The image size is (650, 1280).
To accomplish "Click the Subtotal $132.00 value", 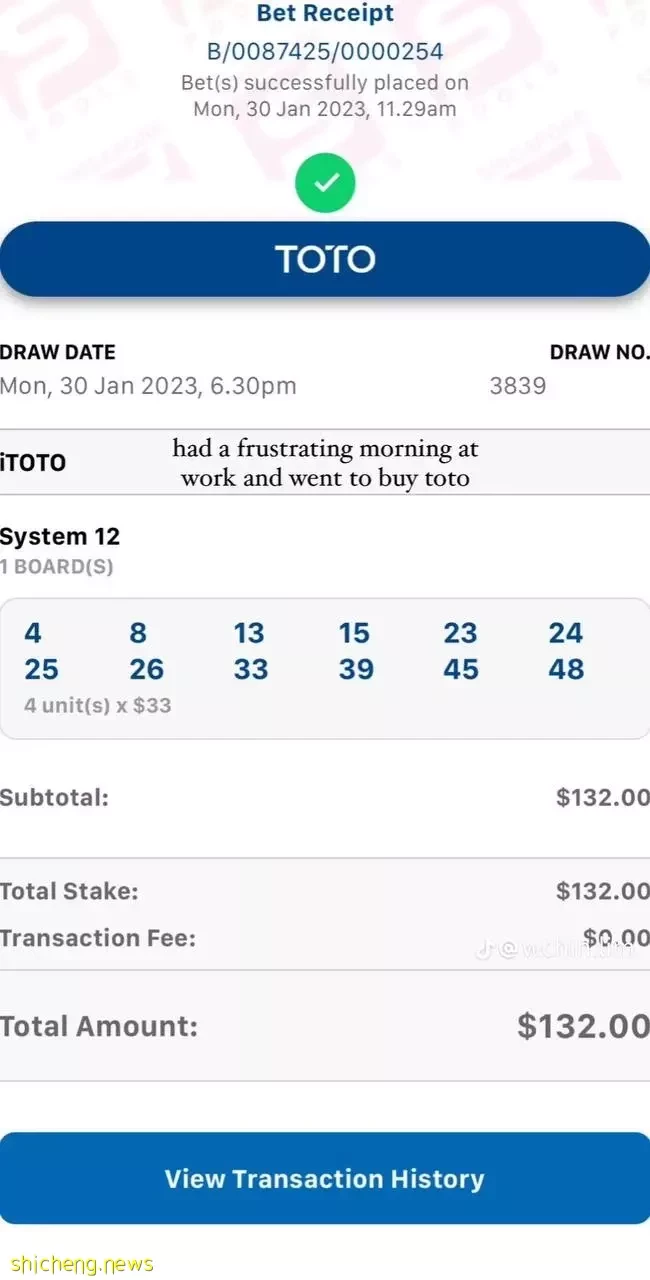I will click(x=603, y=797).
